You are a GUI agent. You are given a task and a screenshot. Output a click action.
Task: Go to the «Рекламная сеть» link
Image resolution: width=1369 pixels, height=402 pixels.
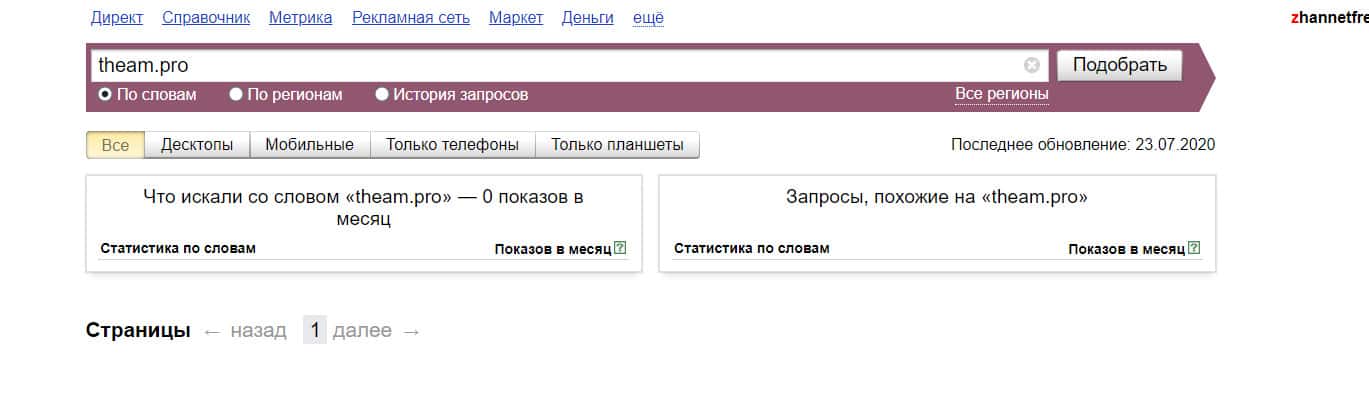(x=411, y=18)
